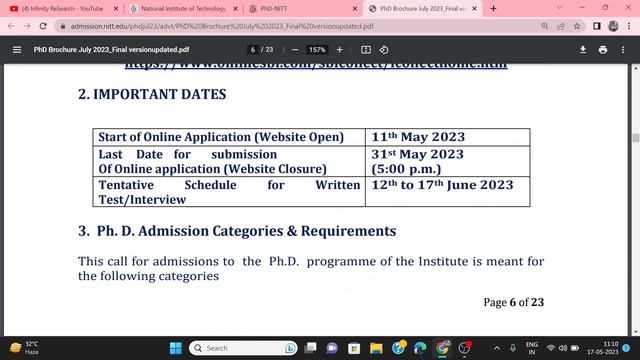Open clock and date 11:10 panel

coord(603,348)
